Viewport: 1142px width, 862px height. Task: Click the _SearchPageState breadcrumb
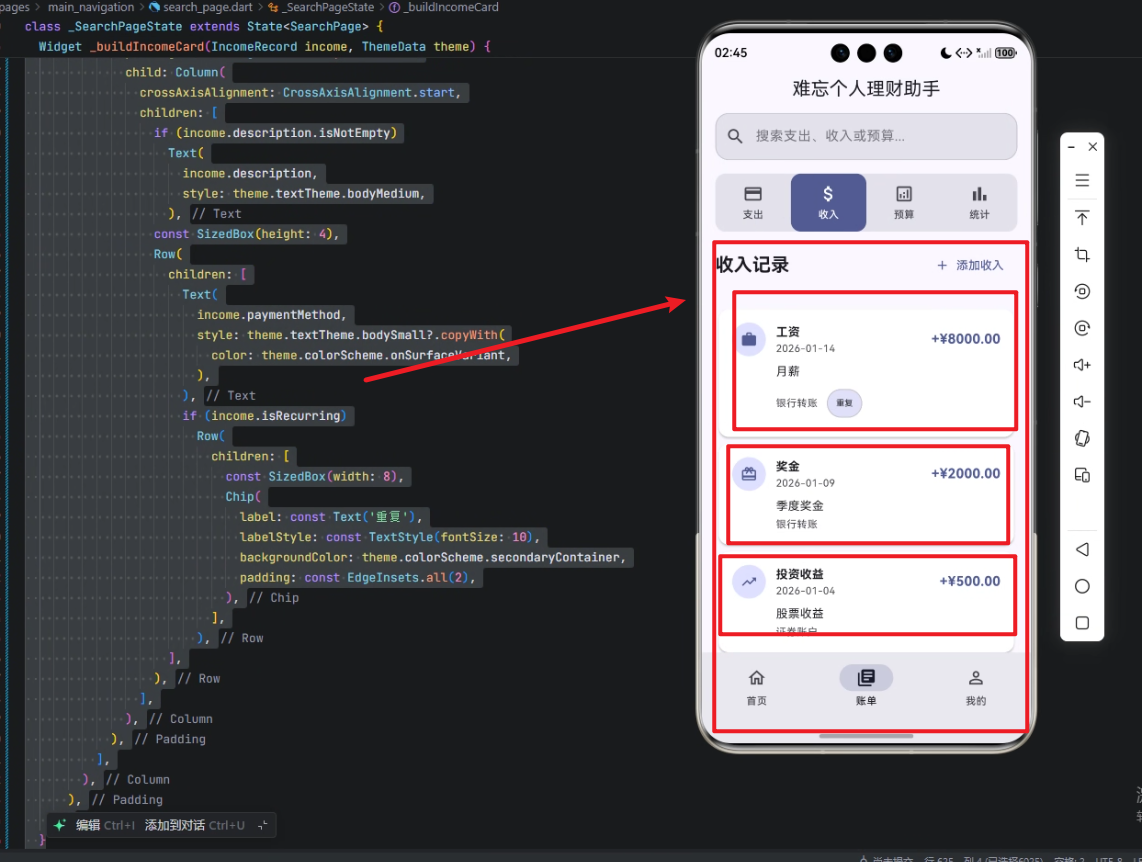[321, 7]
